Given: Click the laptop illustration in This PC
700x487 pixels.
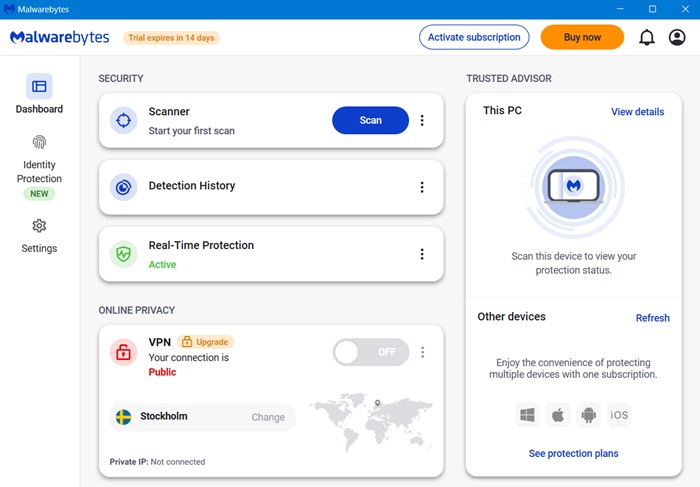Looking at the screenshot, I should click(574, 187).
